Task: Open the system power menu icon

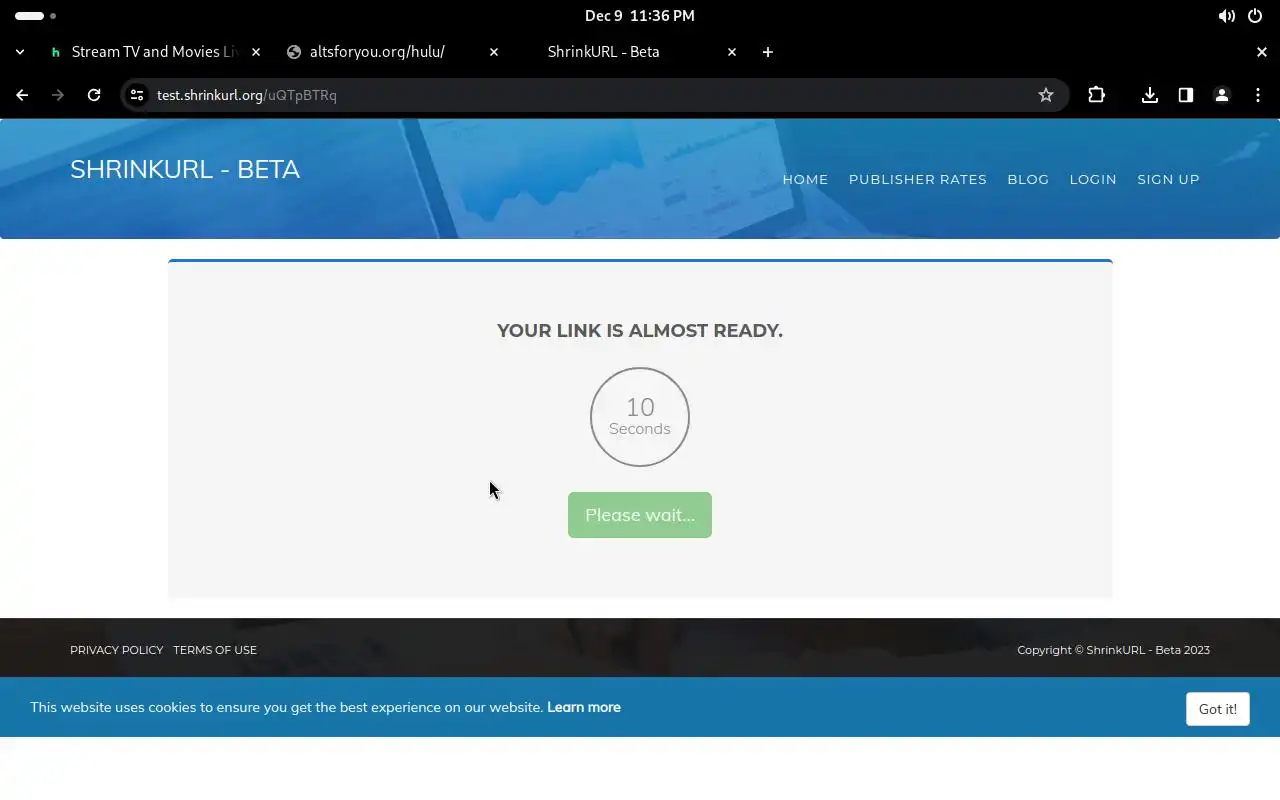Action: point(1256,16)
